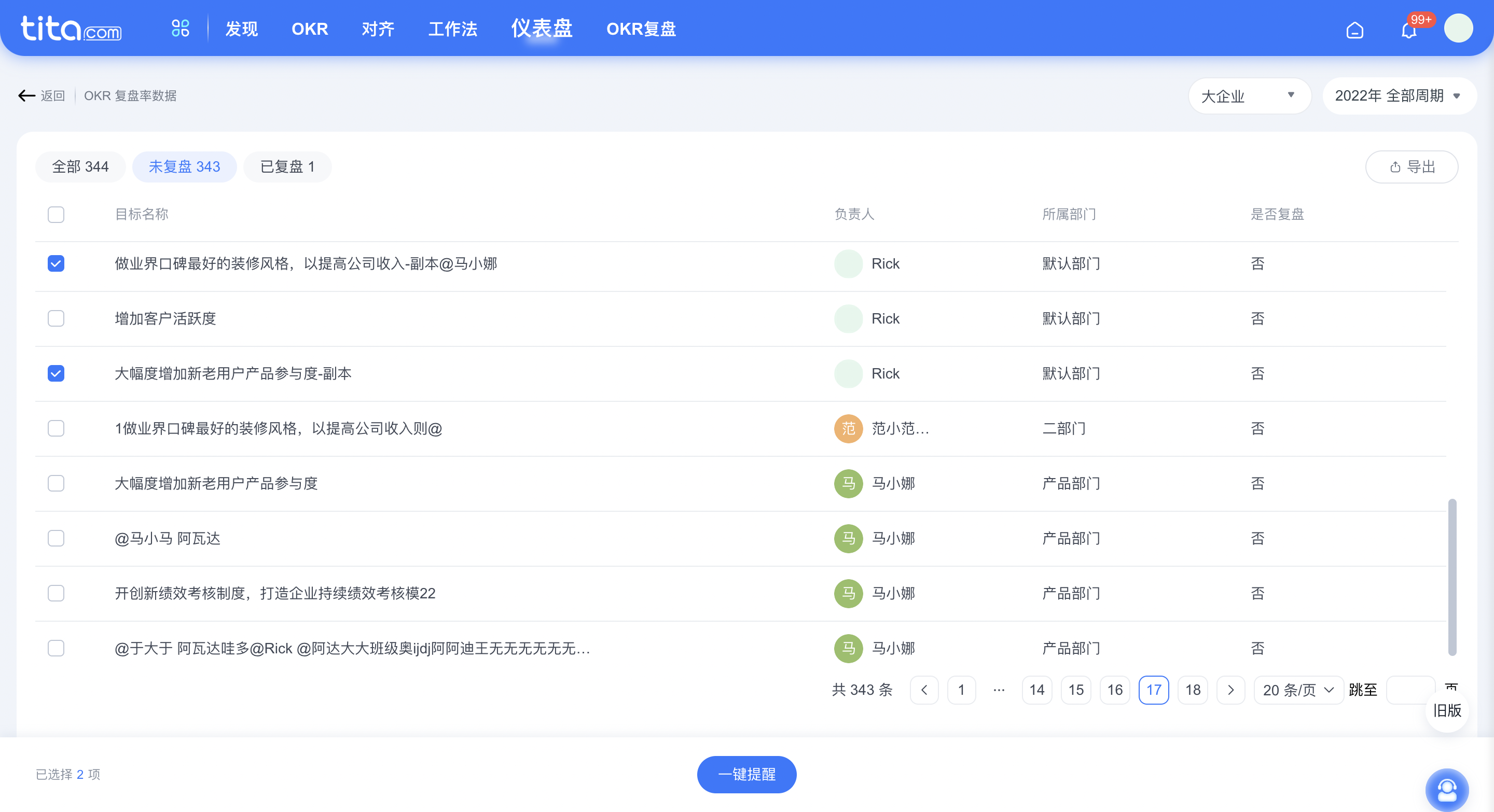1494x812 pixels.
Task: Click Rick's avatar in 大幅度增加新老用户产品参与度-副本 row
Action: [848, 374]
